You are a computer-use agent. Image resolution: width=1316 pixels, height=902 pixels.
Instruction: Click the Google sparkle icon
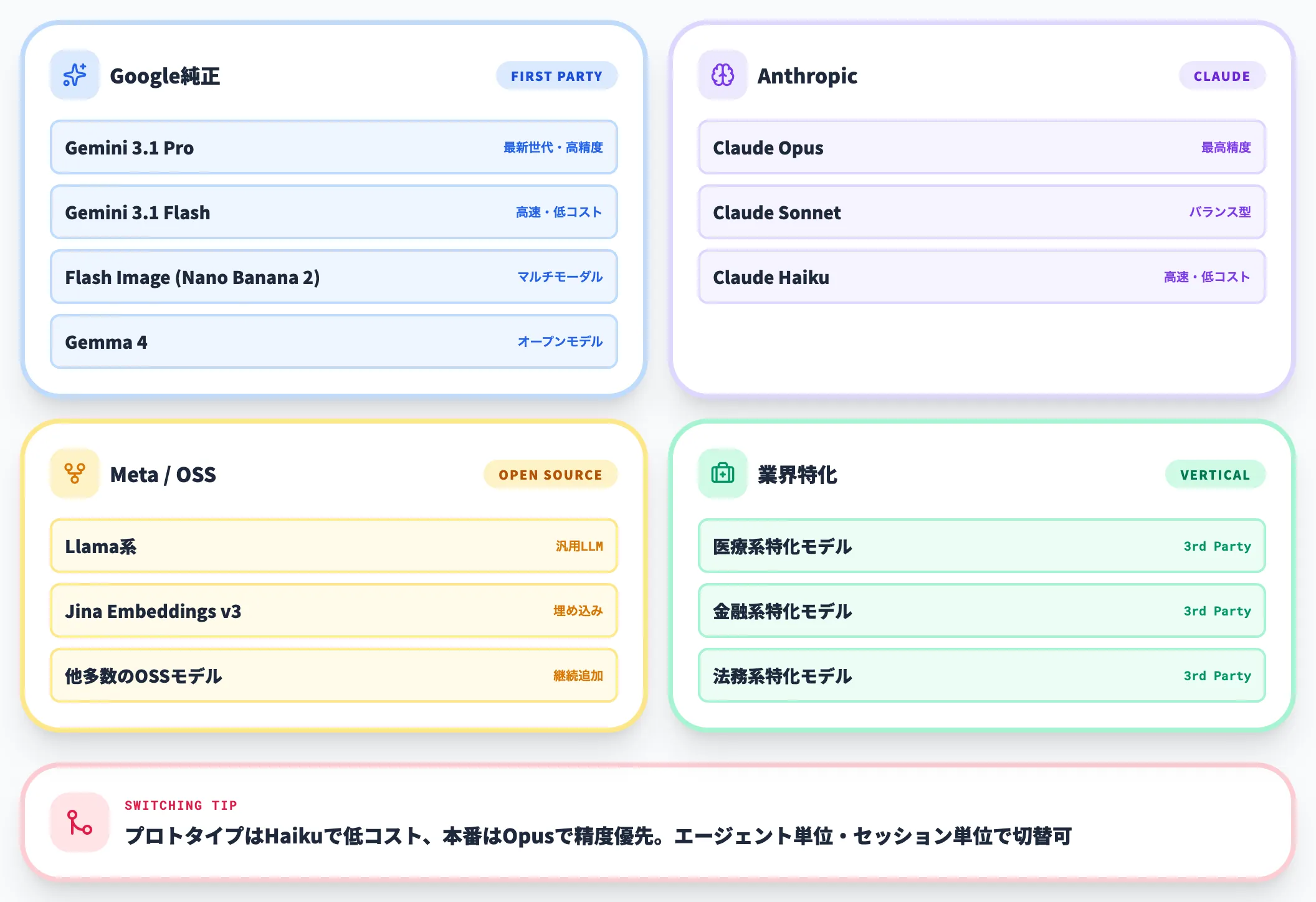(x=75, y=75)
